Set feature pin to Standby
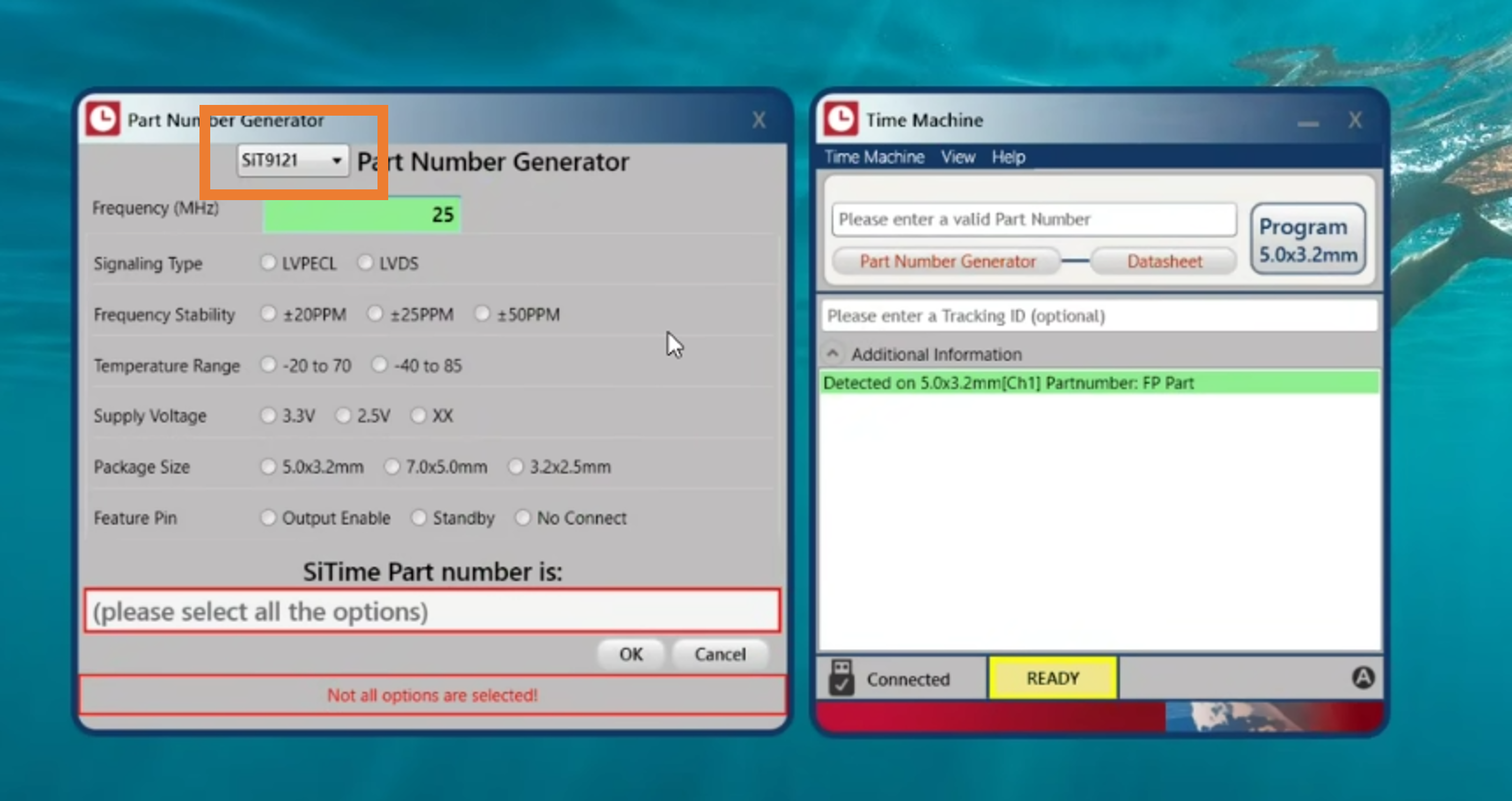1512x801 pixels. coord(418,517)
